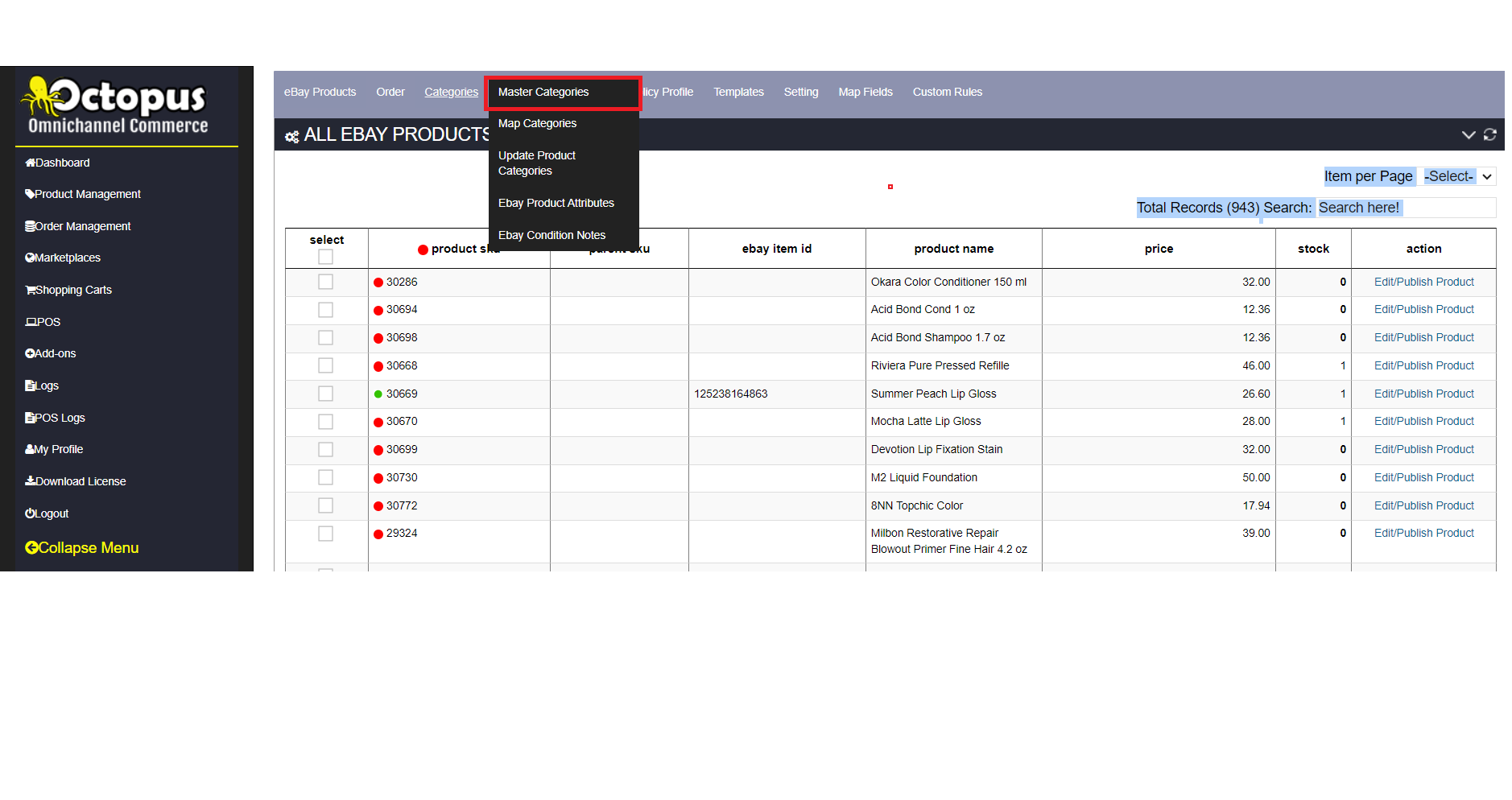Tick the checkbox for SKU 30699
The width and height of the screenshot is (1512, 800).
325,449
